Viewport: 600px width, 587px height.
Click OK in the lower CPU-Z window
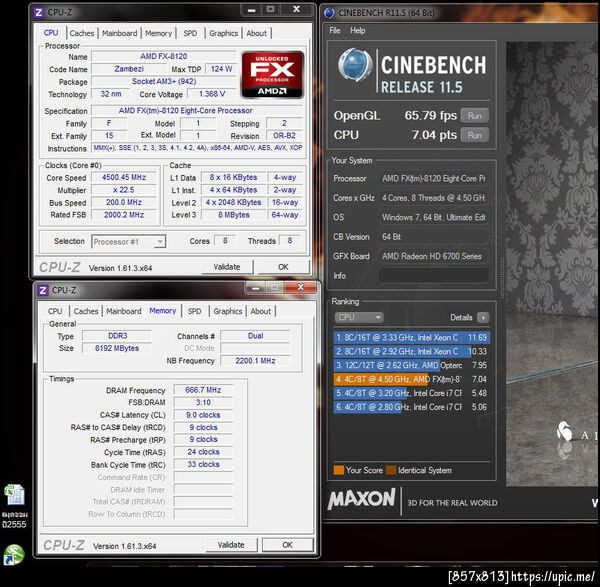pos(287,545)
